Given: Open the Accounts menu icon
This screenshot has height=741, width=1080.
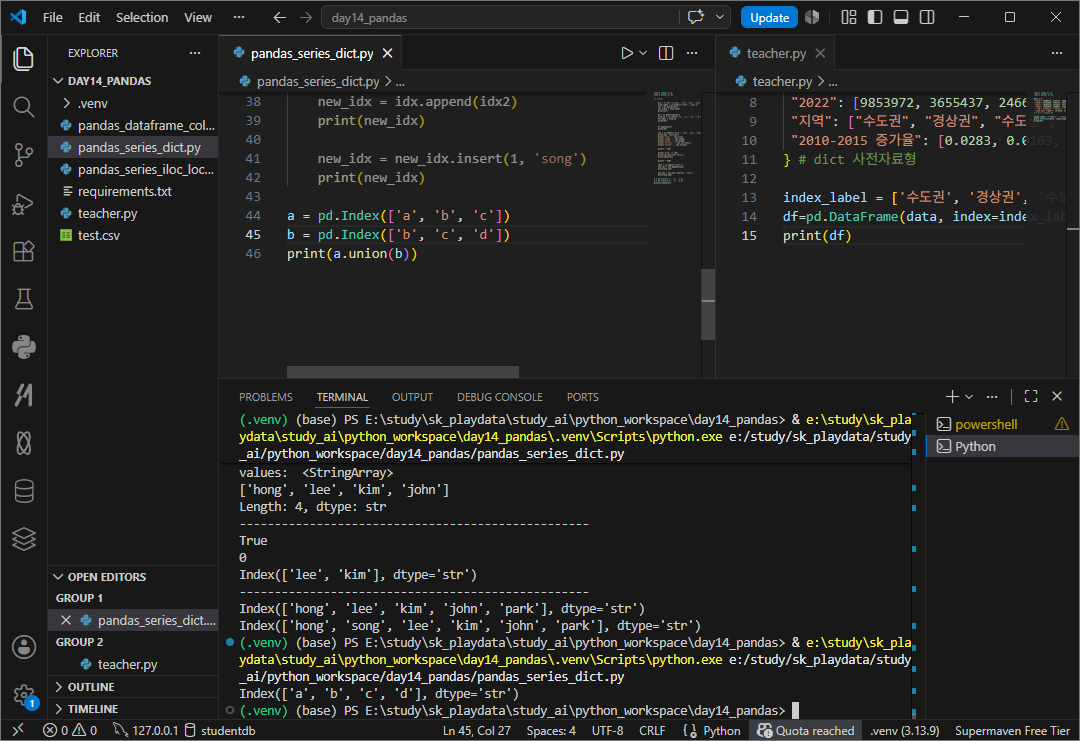Looking at the screenshot, I should (x=23, y=647).
